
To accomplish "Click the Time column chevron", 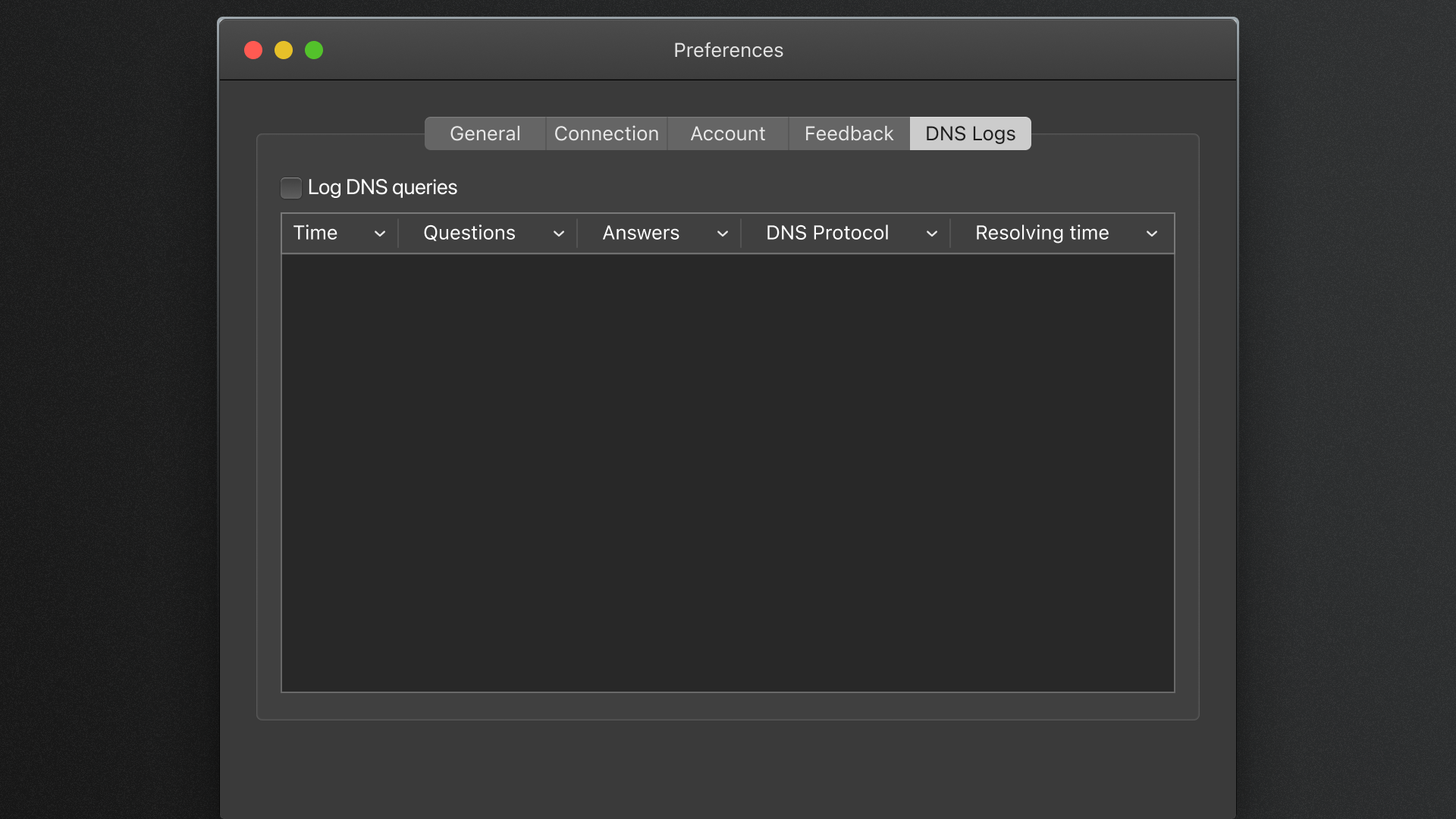I will pyautogui.click(x=380, y=234).
